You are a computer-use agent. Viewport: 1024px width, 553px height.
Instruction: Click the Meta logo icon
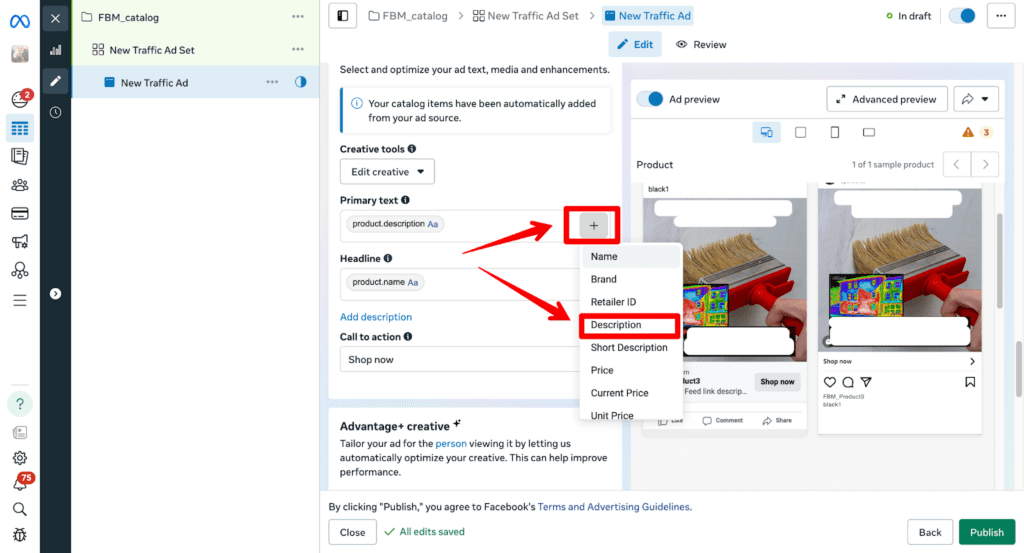coord(20,22)
